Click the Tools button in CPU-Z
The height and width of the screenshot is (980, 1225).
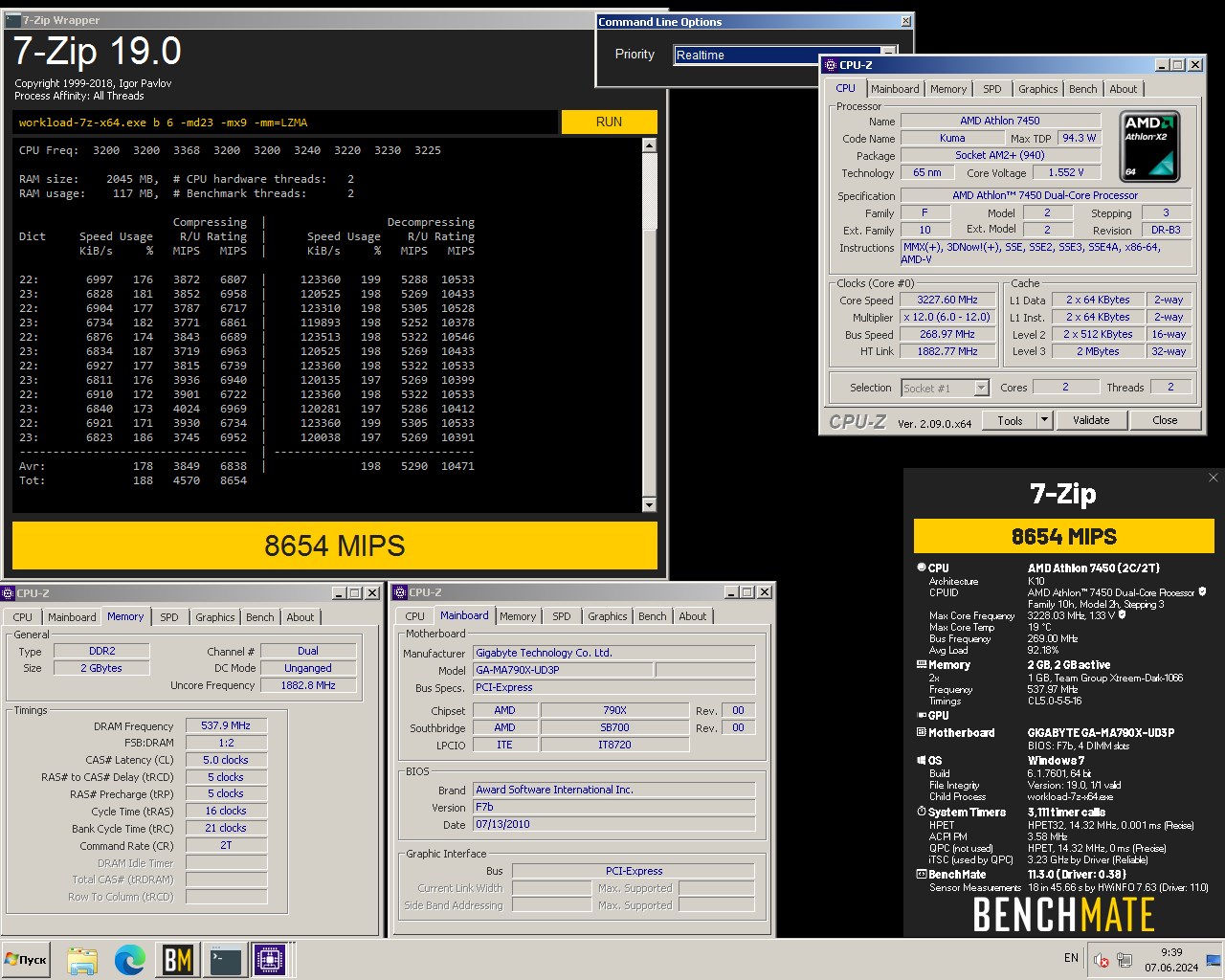pos(1010,420)
